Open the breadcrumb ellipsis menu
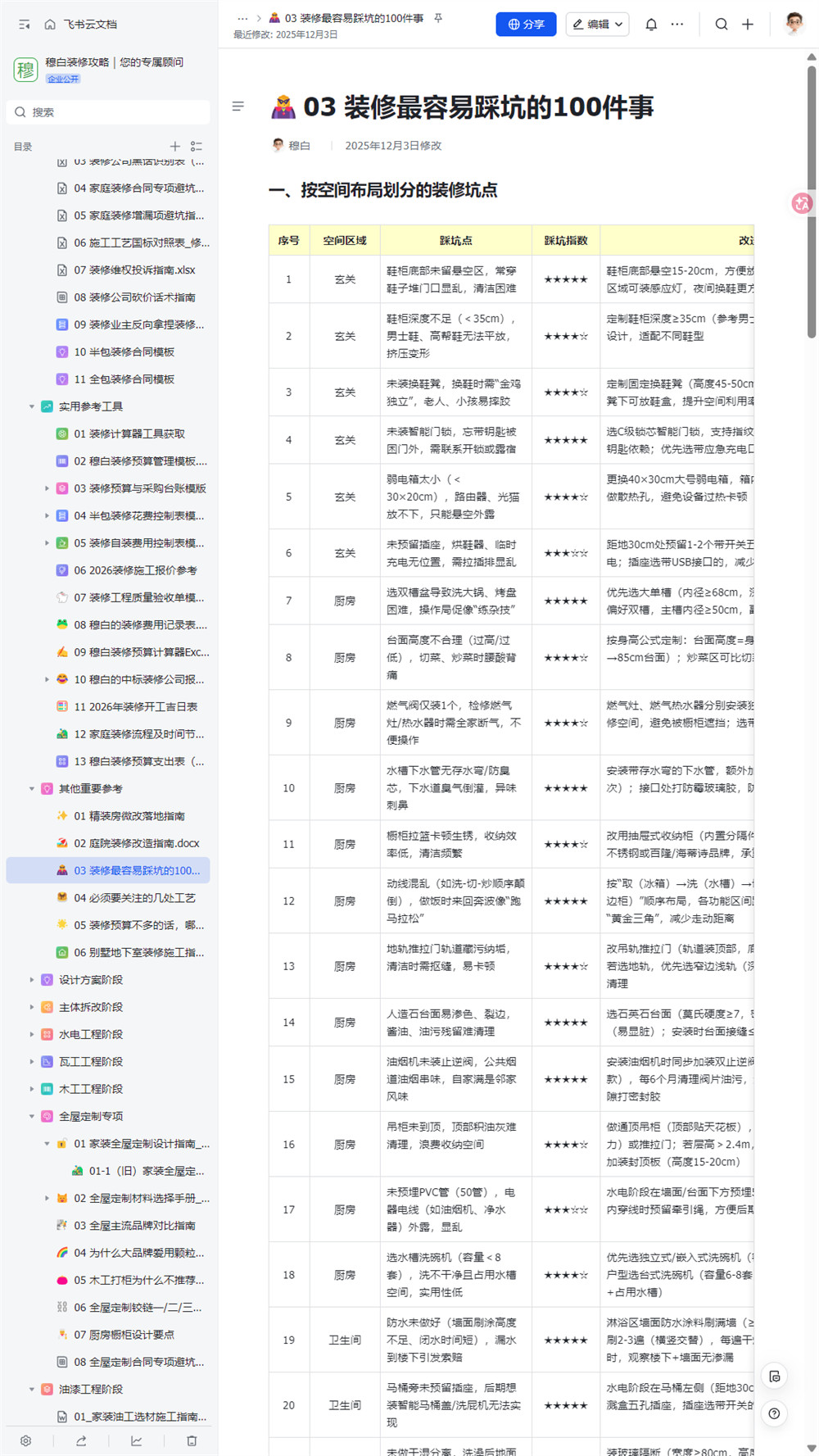Screen dimensions: 819x1456 click(242, 18)
